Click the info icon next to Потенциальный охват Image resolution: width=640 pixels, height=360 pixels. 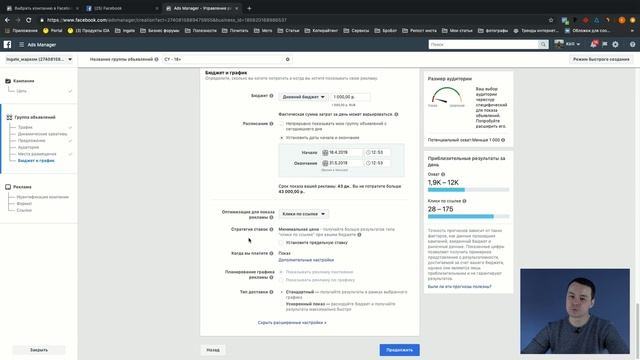(503, 140)
